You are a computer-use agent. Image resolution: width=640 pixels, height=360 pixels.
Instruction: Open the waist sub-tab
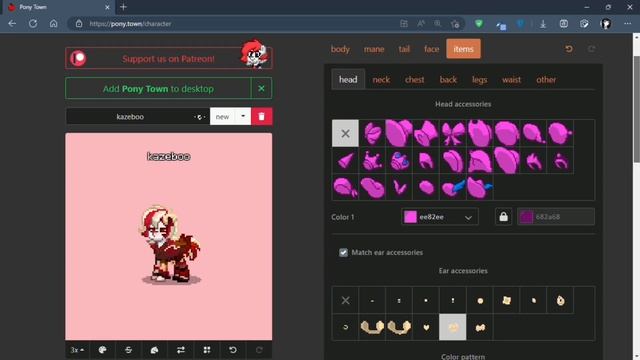point(511,80)
